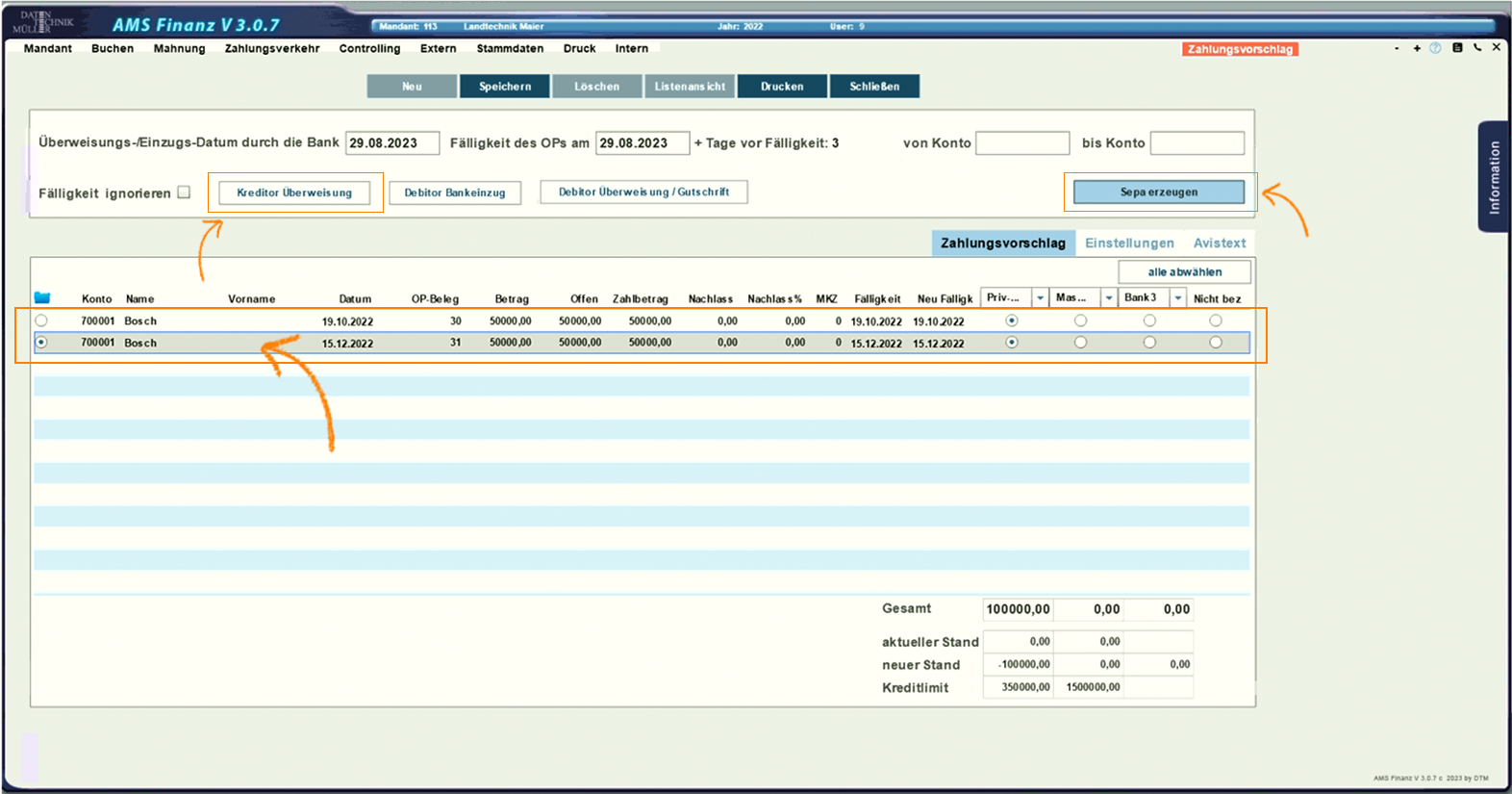Choose Nicht bez radio in the second row
The width and height of the screenshot is (1512, 794).
1216,343
